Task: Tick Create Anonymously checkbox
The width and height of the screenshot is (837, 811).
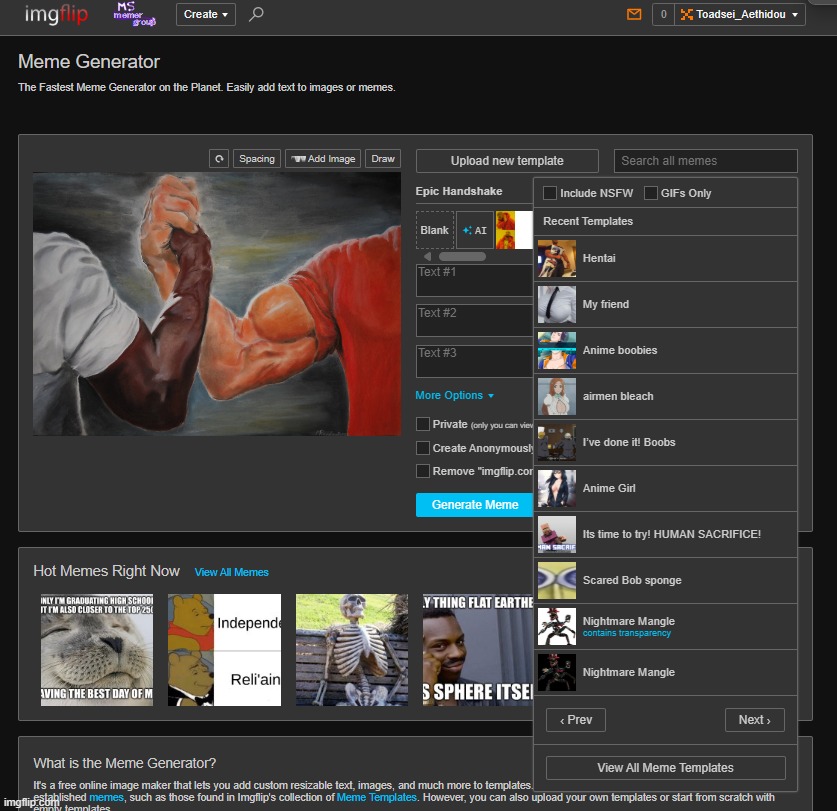Action: pyautogui.click(x=423, y=448)
